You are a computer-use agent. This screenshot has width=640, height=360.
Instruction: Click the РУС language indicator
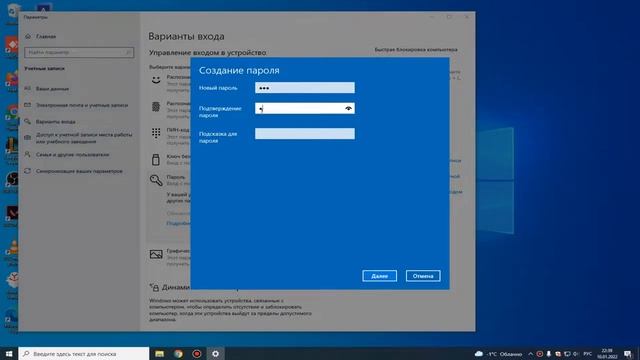588,354
